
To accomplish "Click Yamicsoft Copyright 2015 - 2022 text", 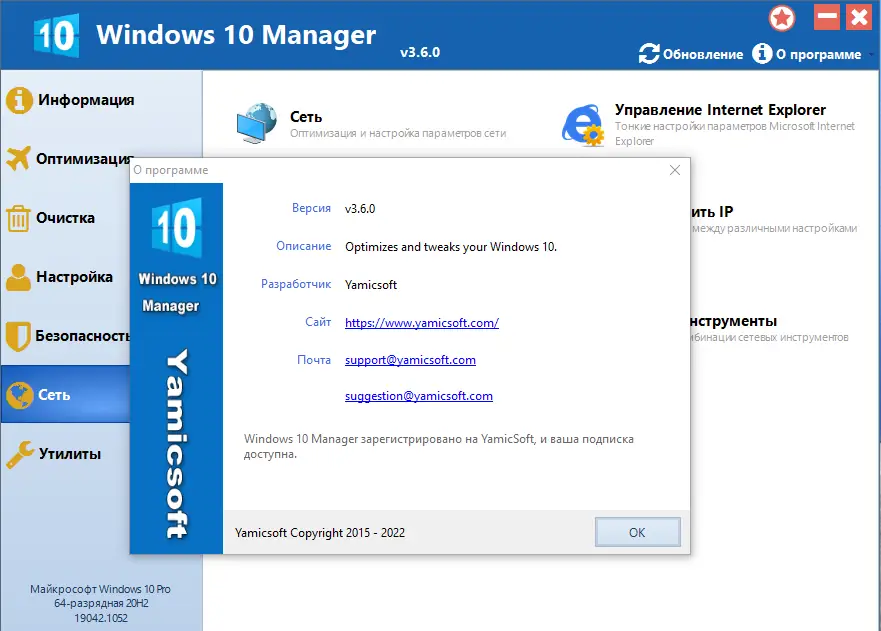I will pos(320,533).
